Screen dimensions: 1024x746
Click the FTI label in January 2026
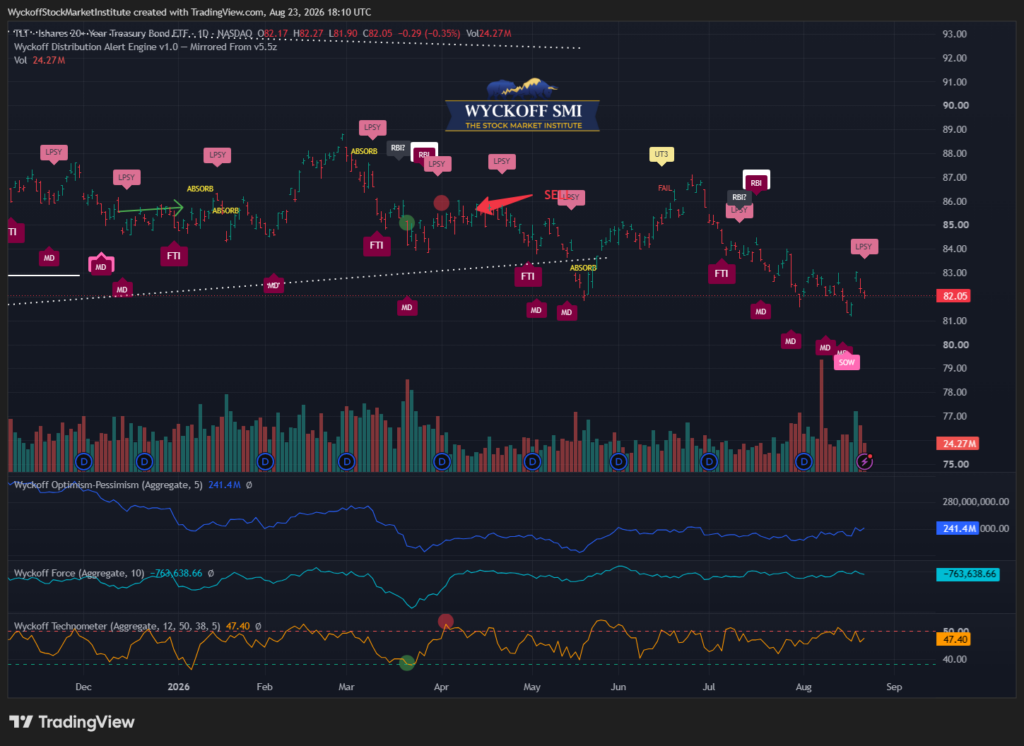(x=174, y=255)
